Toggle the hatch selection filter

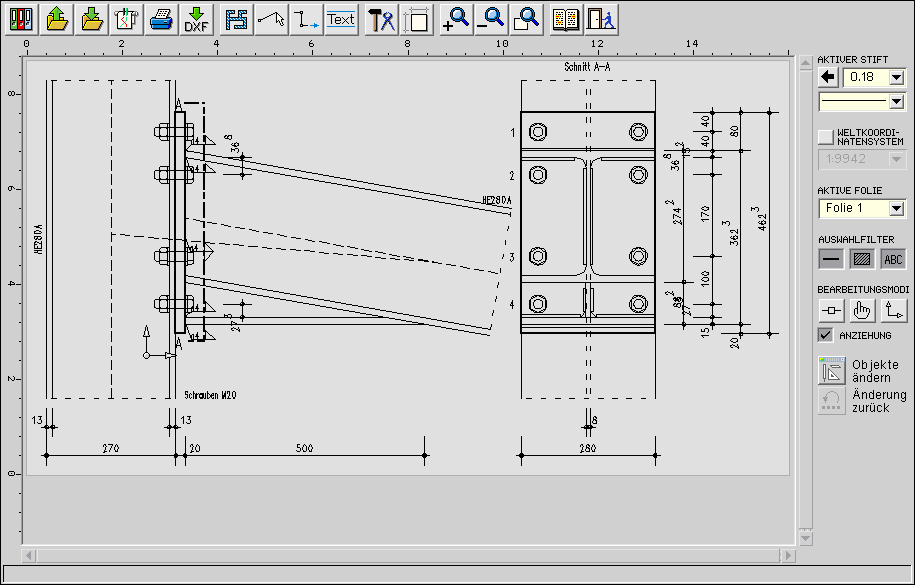(862, 258)
